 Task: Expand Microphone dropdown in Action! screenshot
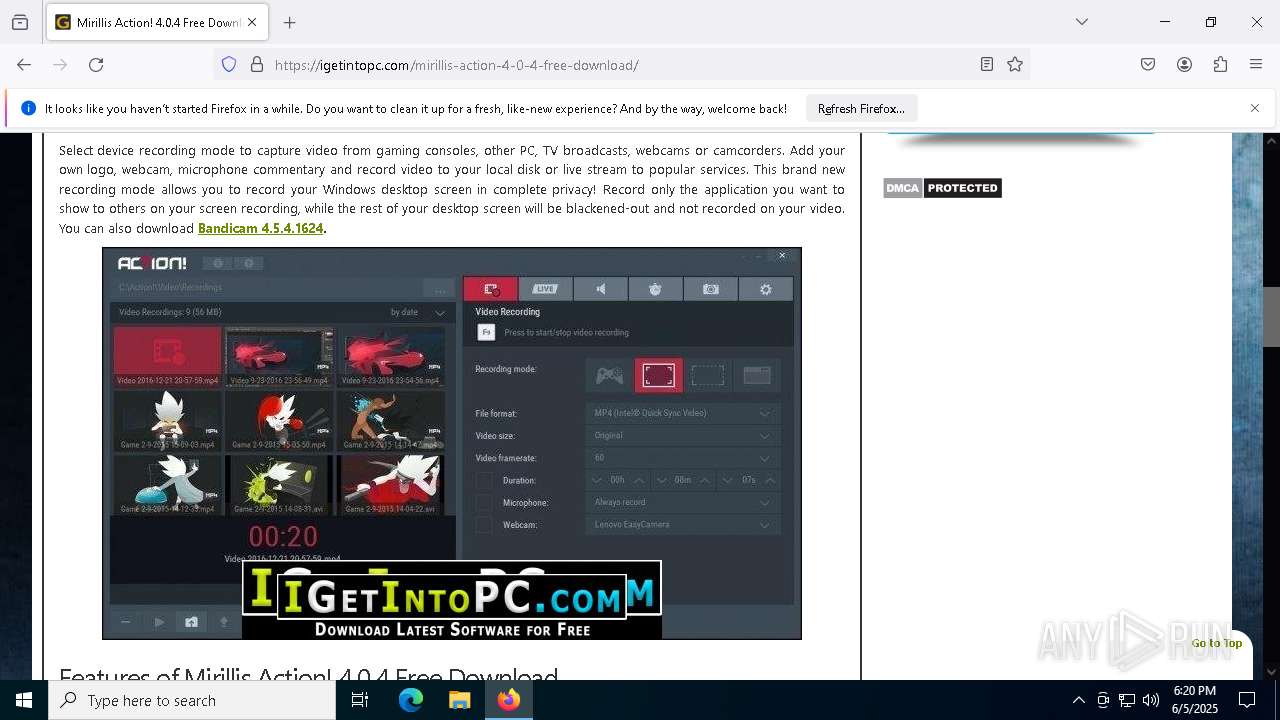pos(683,502)
